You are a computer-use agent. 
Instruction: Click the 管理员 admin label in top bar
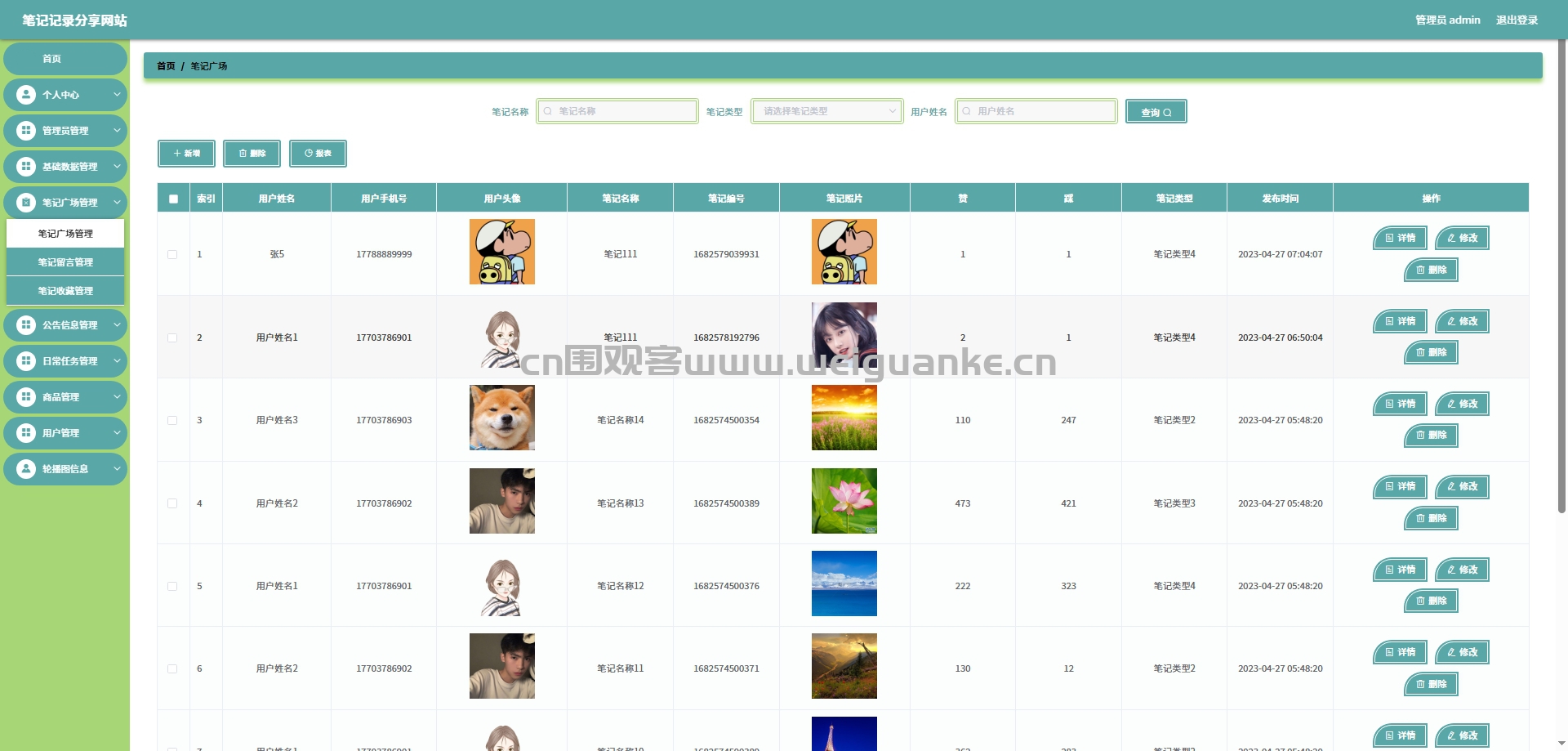(1447, 20)
